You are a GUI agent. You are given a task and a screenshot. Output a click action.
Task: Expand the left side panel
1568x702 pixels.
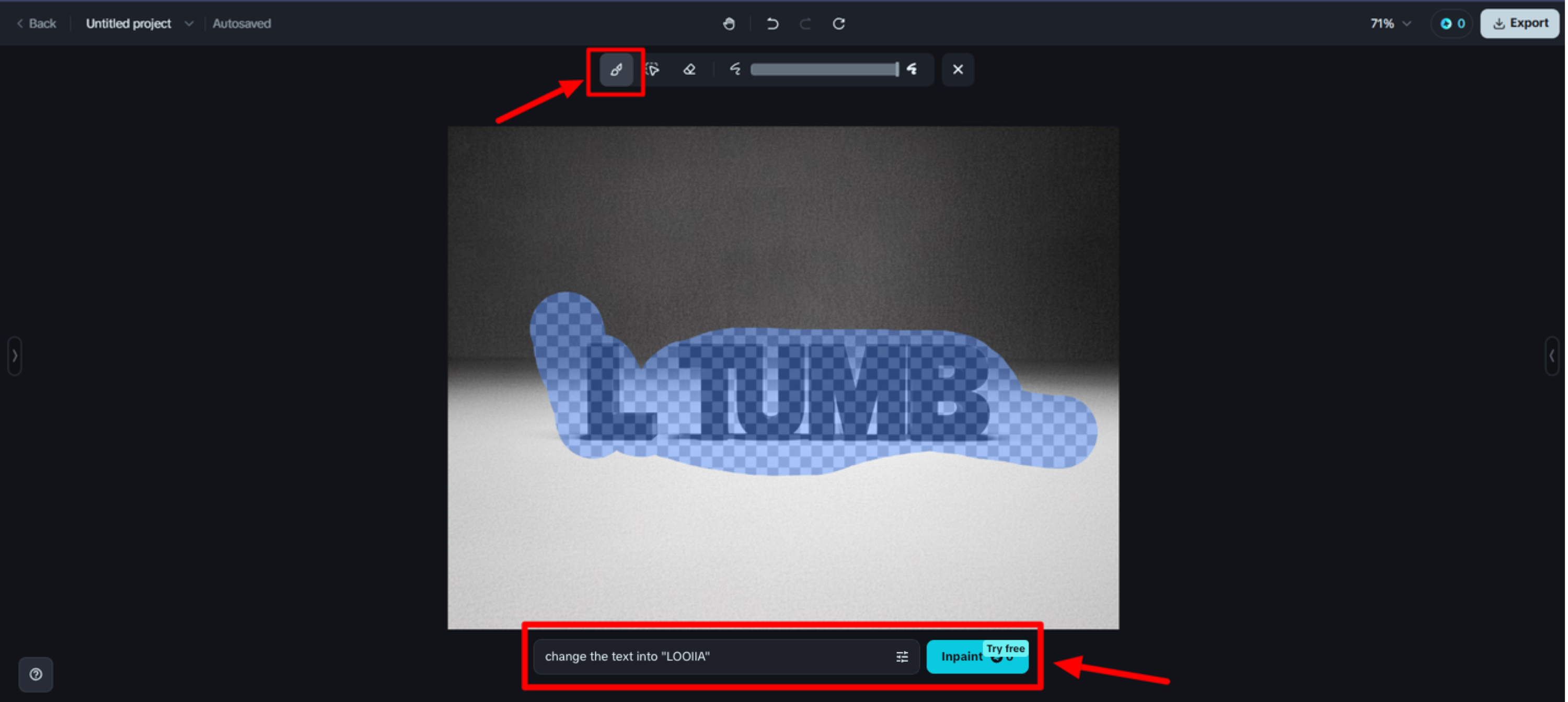(x=15, y=355)
